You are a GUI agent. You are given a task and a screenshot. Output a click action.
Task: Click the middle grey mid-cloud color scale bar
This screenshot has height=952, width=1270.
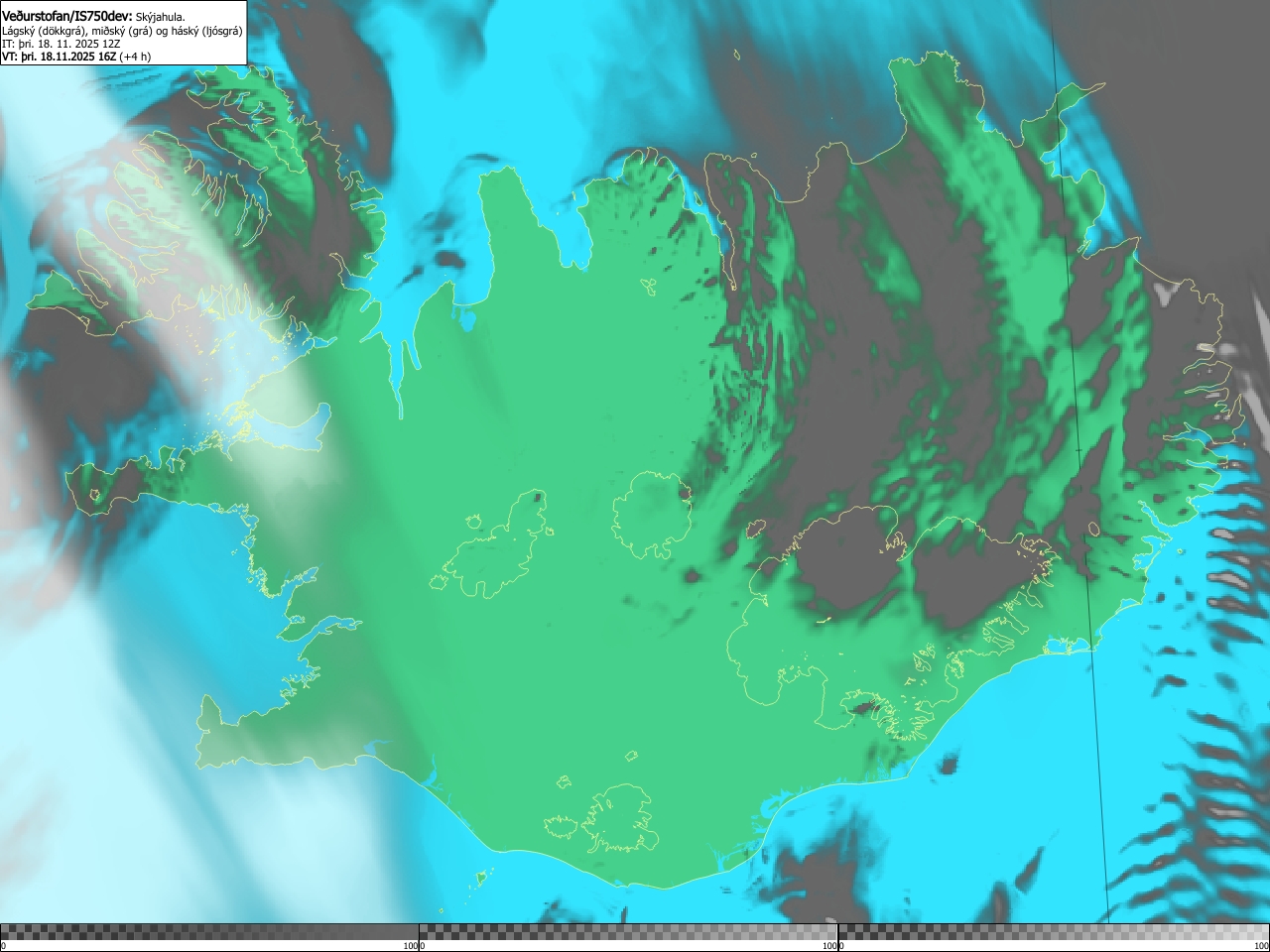[x=628, y=932]
